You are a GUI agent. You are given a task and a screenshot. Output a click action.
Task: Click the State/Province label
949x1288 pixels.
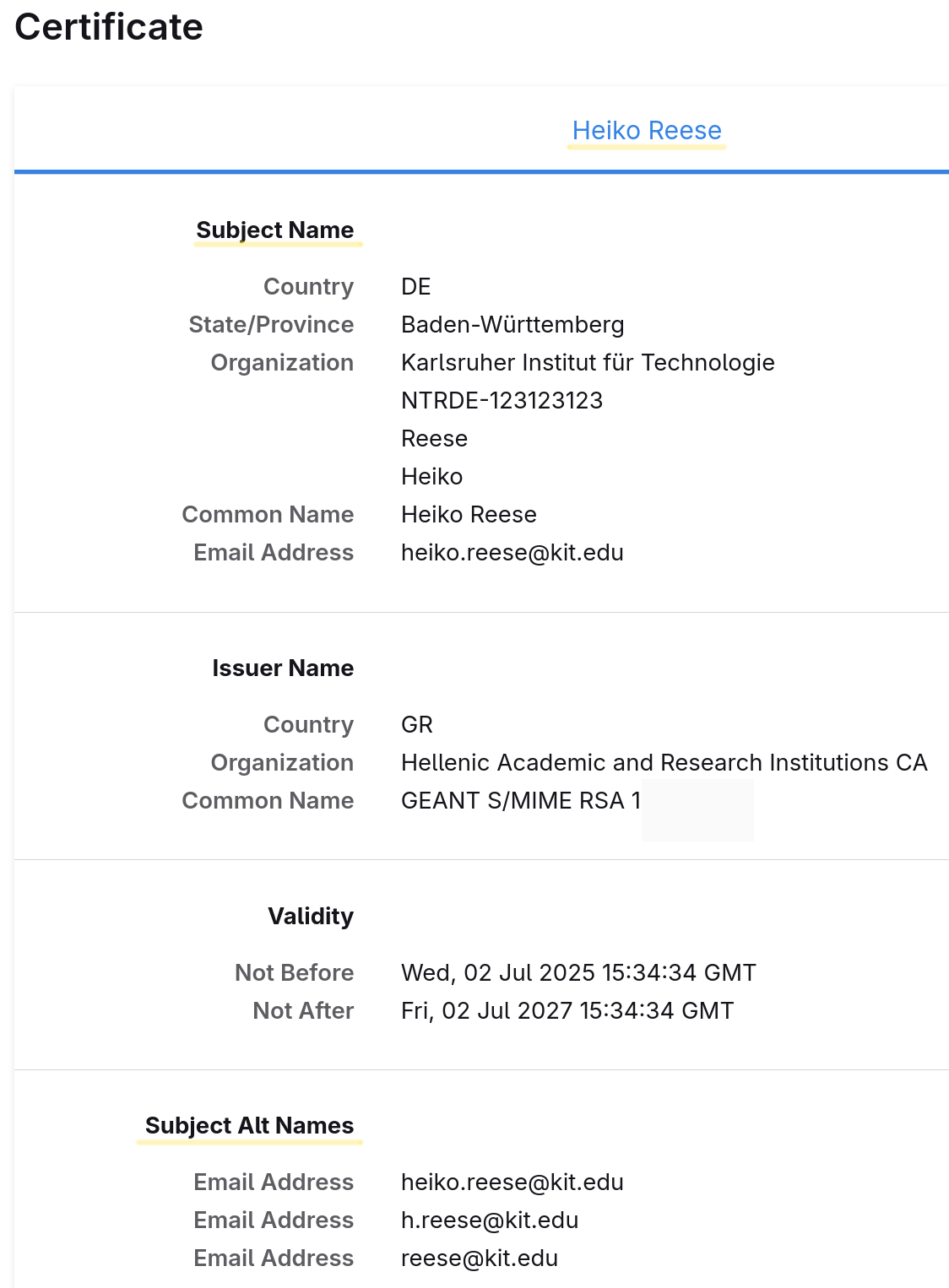(271, 325)
